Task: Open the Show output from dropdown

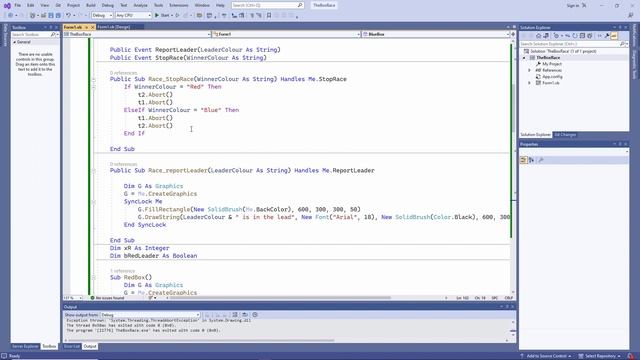Action: pyautogui.click(x=150, y=315)
